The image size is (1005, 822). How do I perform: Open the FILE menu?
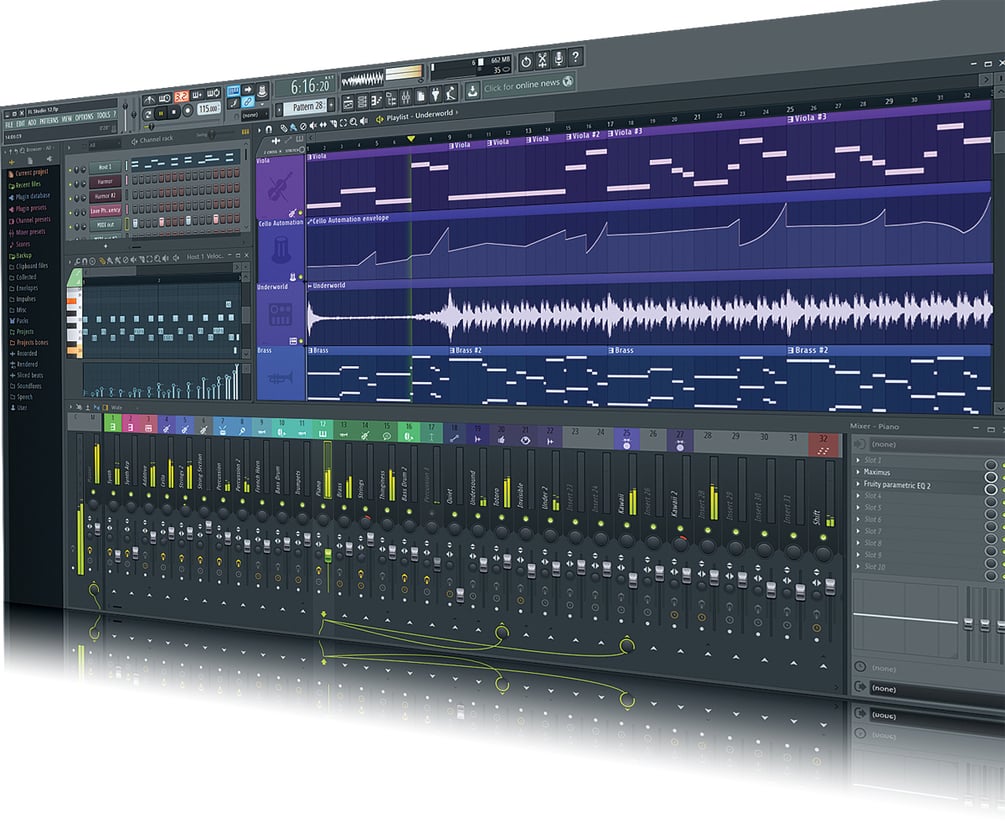[9, 124]
